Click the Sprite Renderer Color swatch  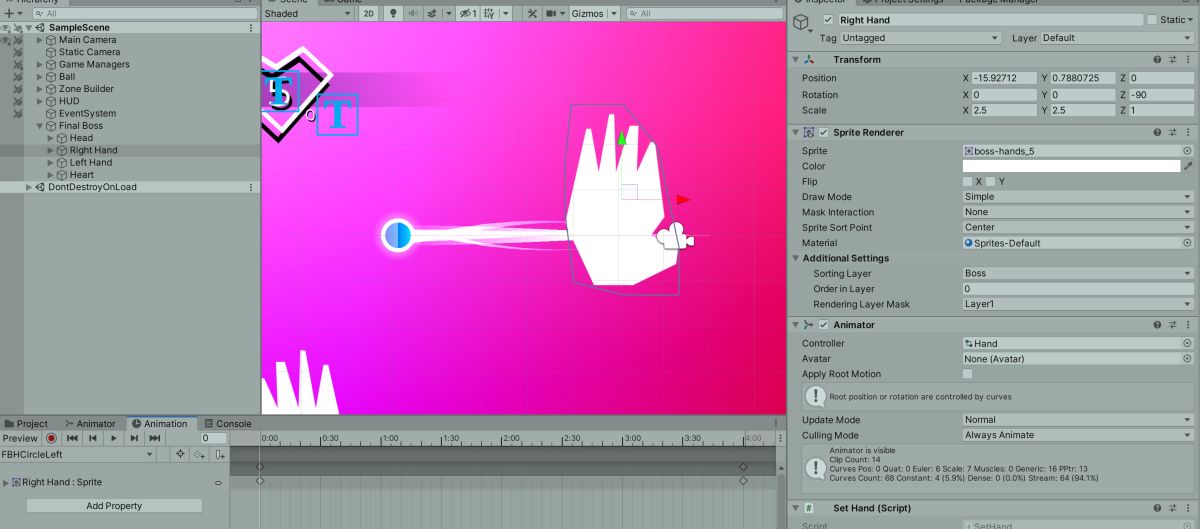click(1071, 166)
